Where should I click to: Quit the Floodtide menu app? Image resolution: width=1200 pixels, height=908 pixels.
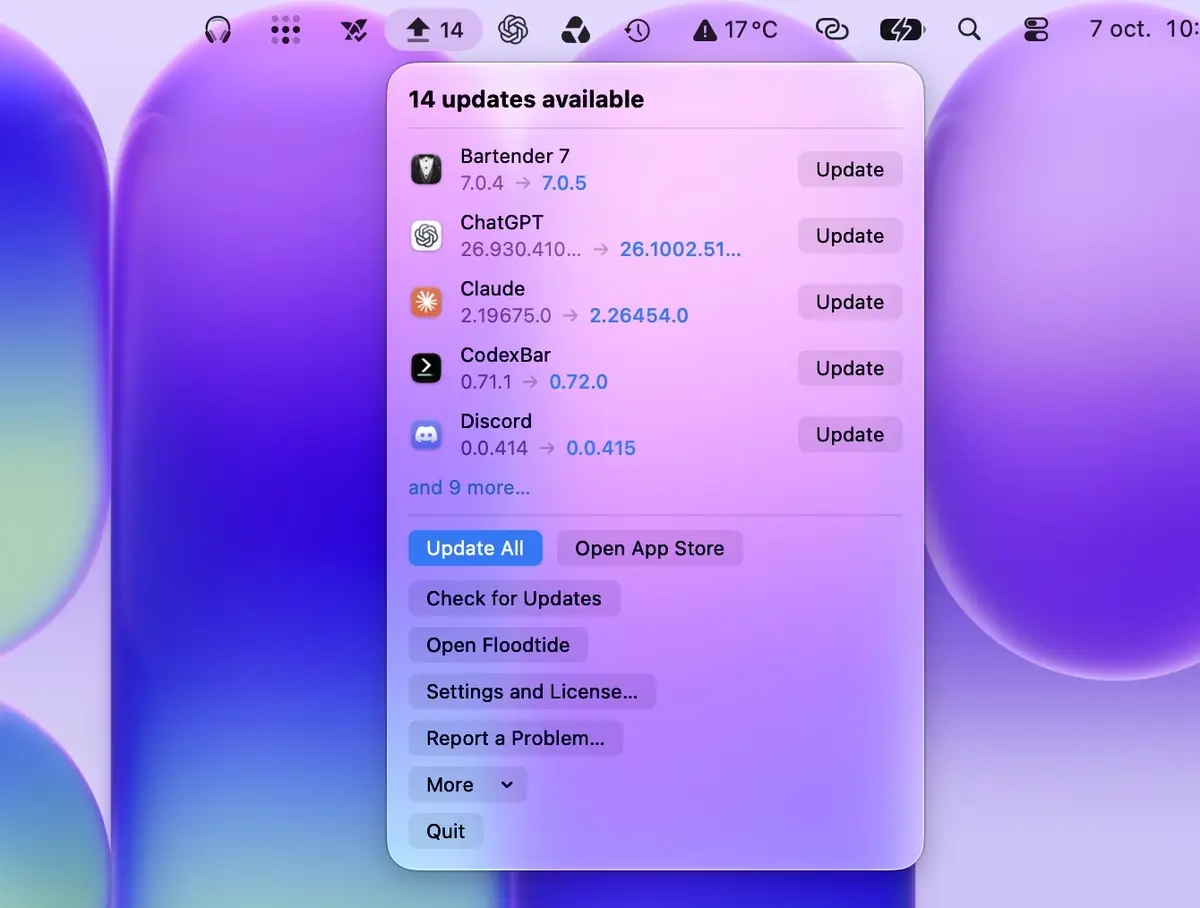[446, 831]
